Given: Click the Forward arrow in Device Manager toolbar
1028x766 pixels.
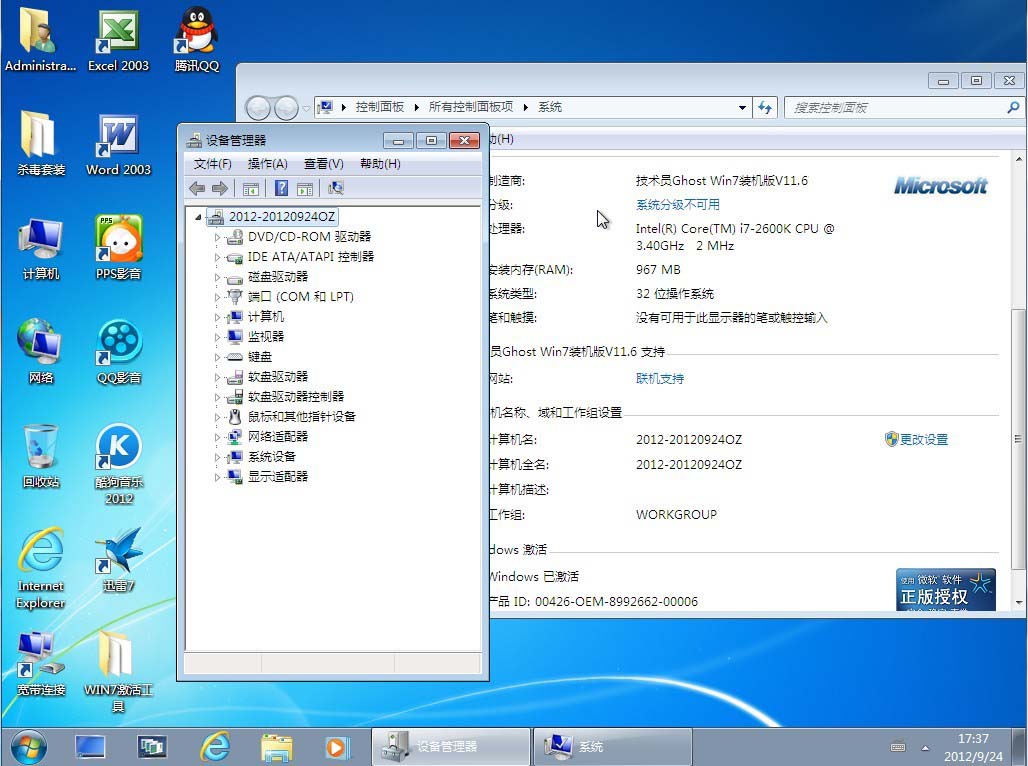Looking at the screenshot, I should [x=220, y=189].
